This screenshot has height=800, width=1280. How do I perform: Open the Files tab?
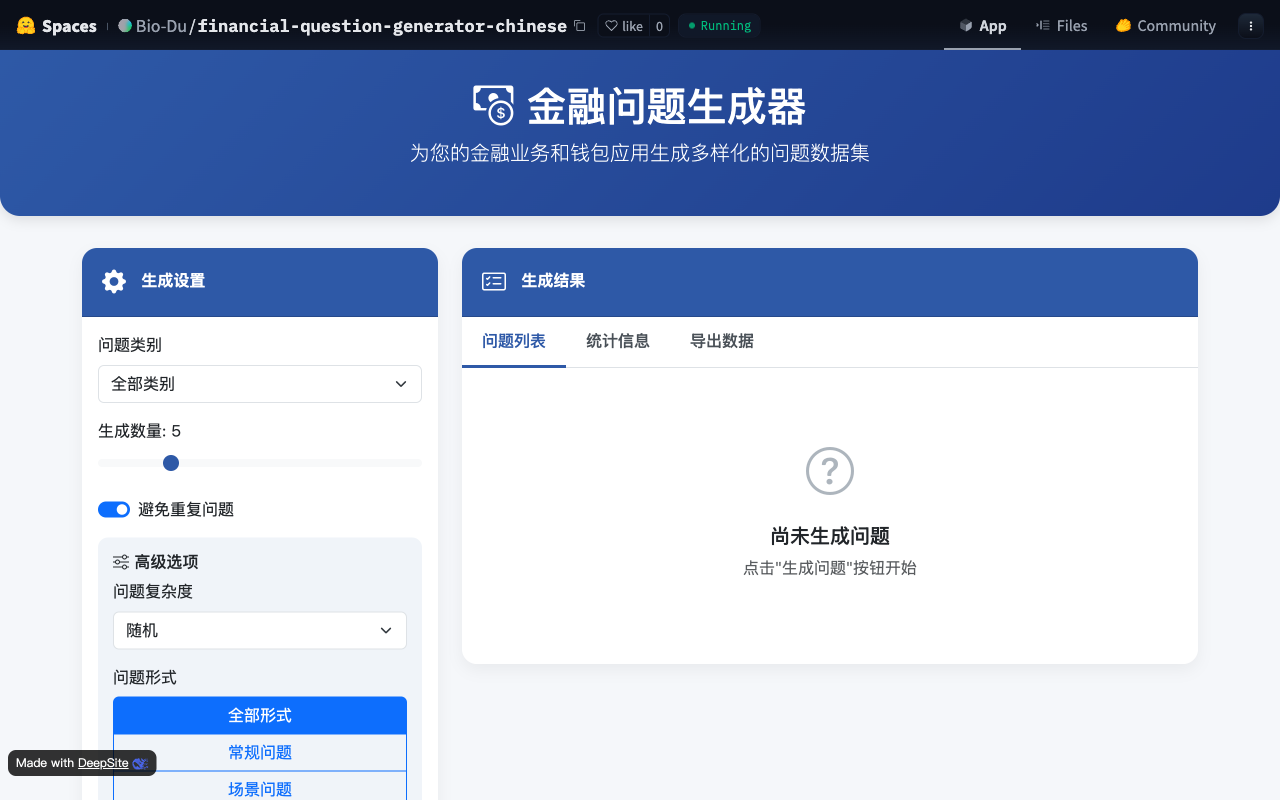coord(1061,26)
